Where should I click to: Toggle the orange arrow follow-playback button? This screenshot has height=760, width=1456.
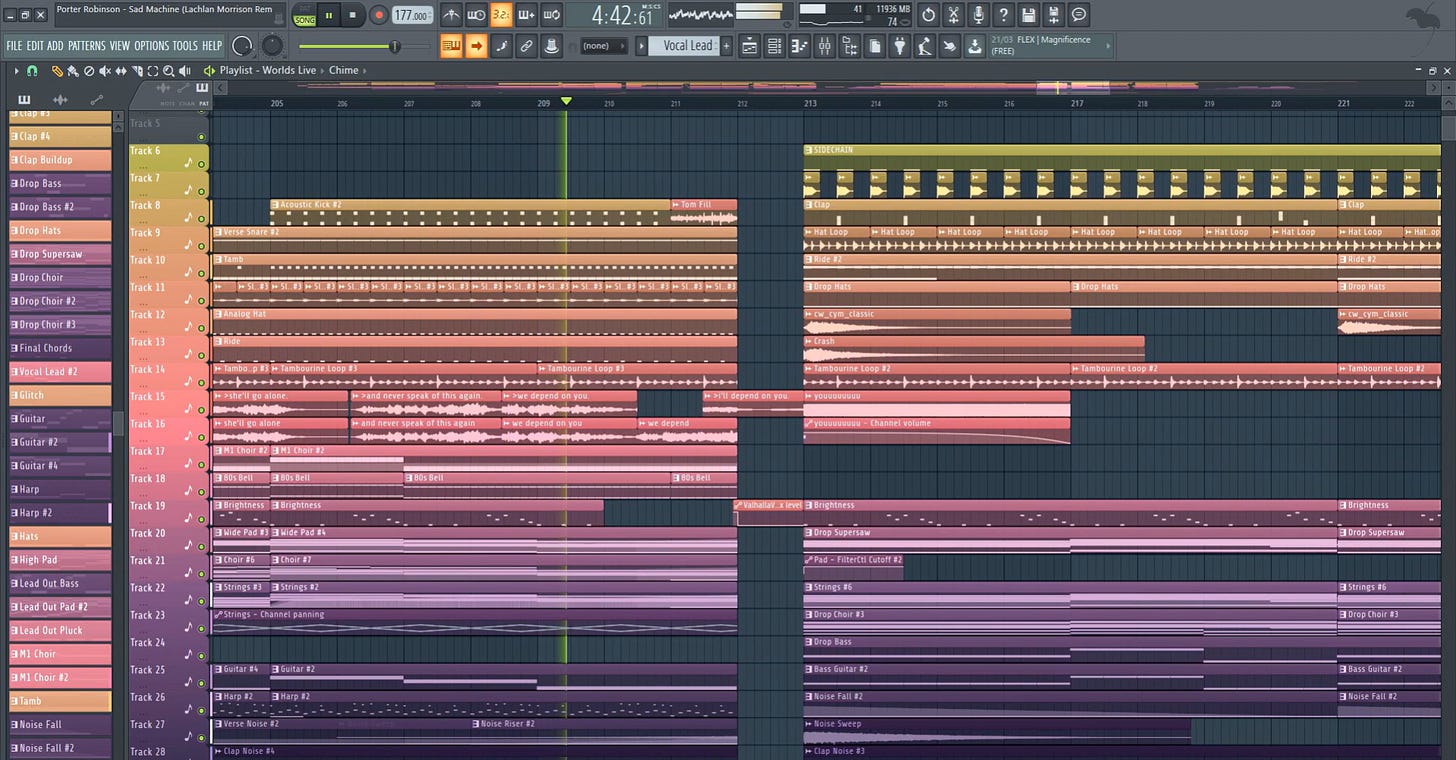coord(476,46)
